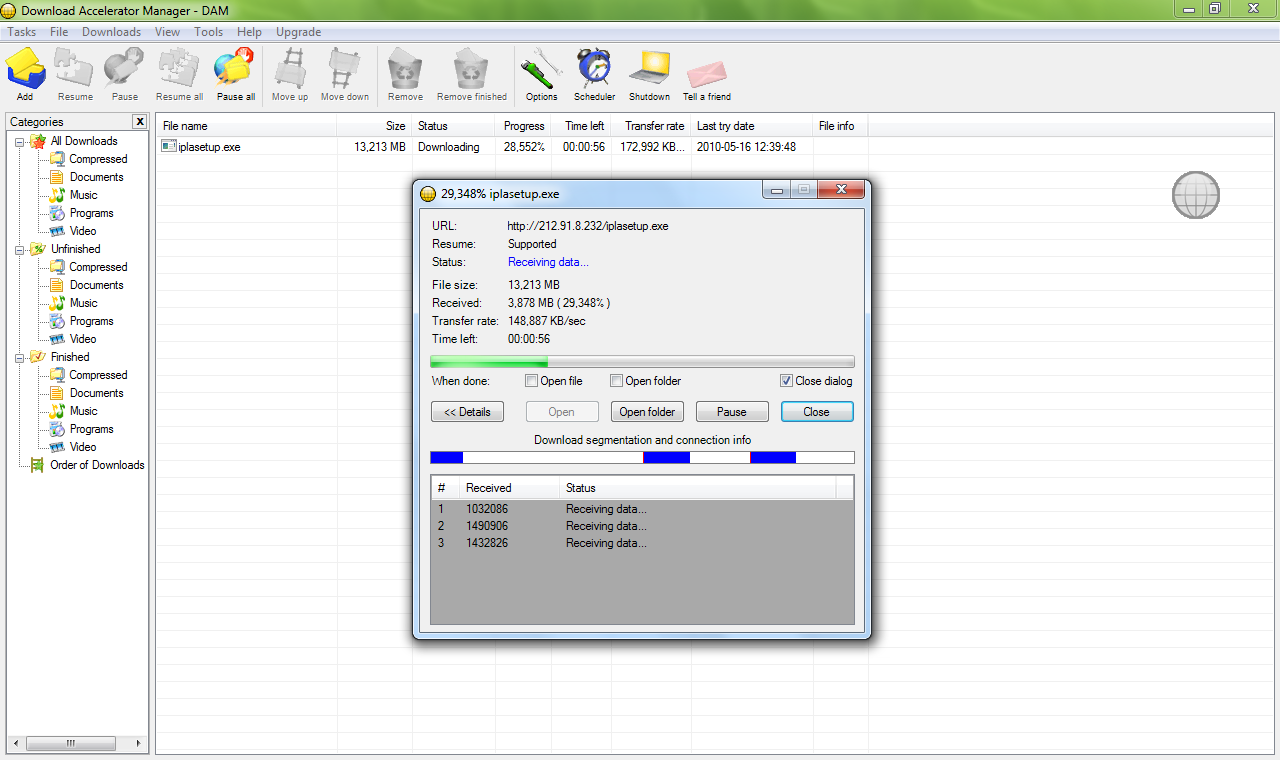The width and height of the screenshot is (1280, 760).
Task: Collapse the All Downloads tree node
Action: tap(20, 141)
